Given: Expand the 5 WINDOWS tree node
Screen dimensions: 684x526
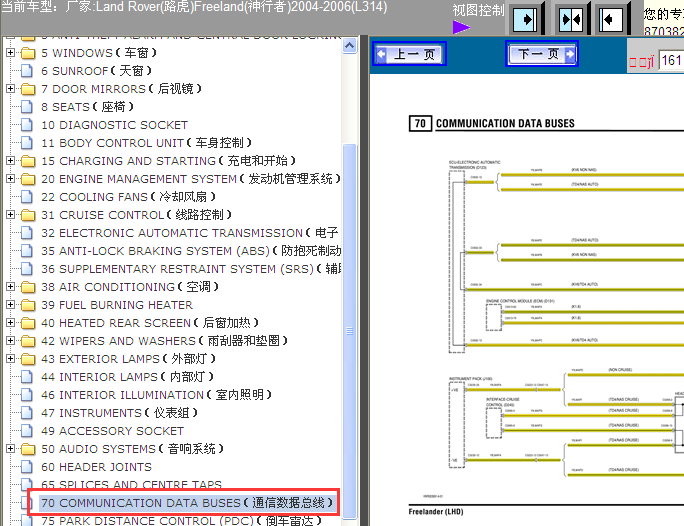Looking at the screenshot, I should coord(10,53).
